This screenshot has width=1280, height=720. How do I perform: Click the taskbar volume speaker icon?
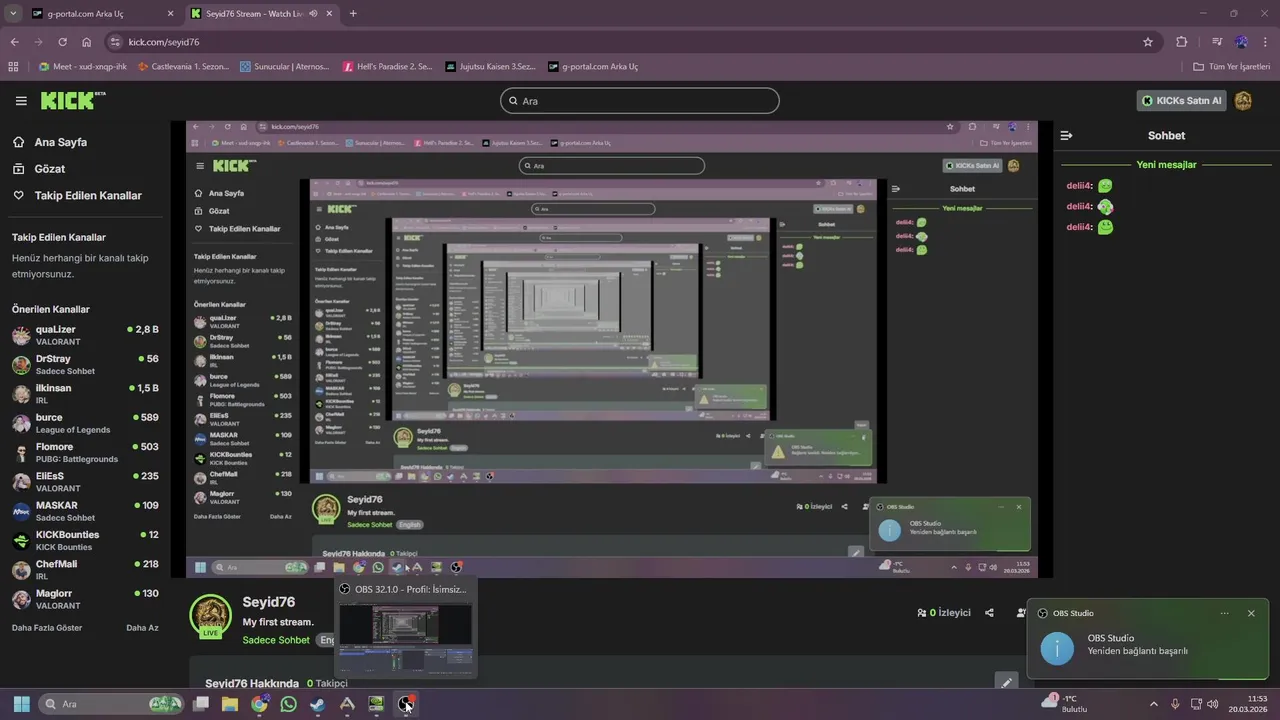tap(1211, 704)
